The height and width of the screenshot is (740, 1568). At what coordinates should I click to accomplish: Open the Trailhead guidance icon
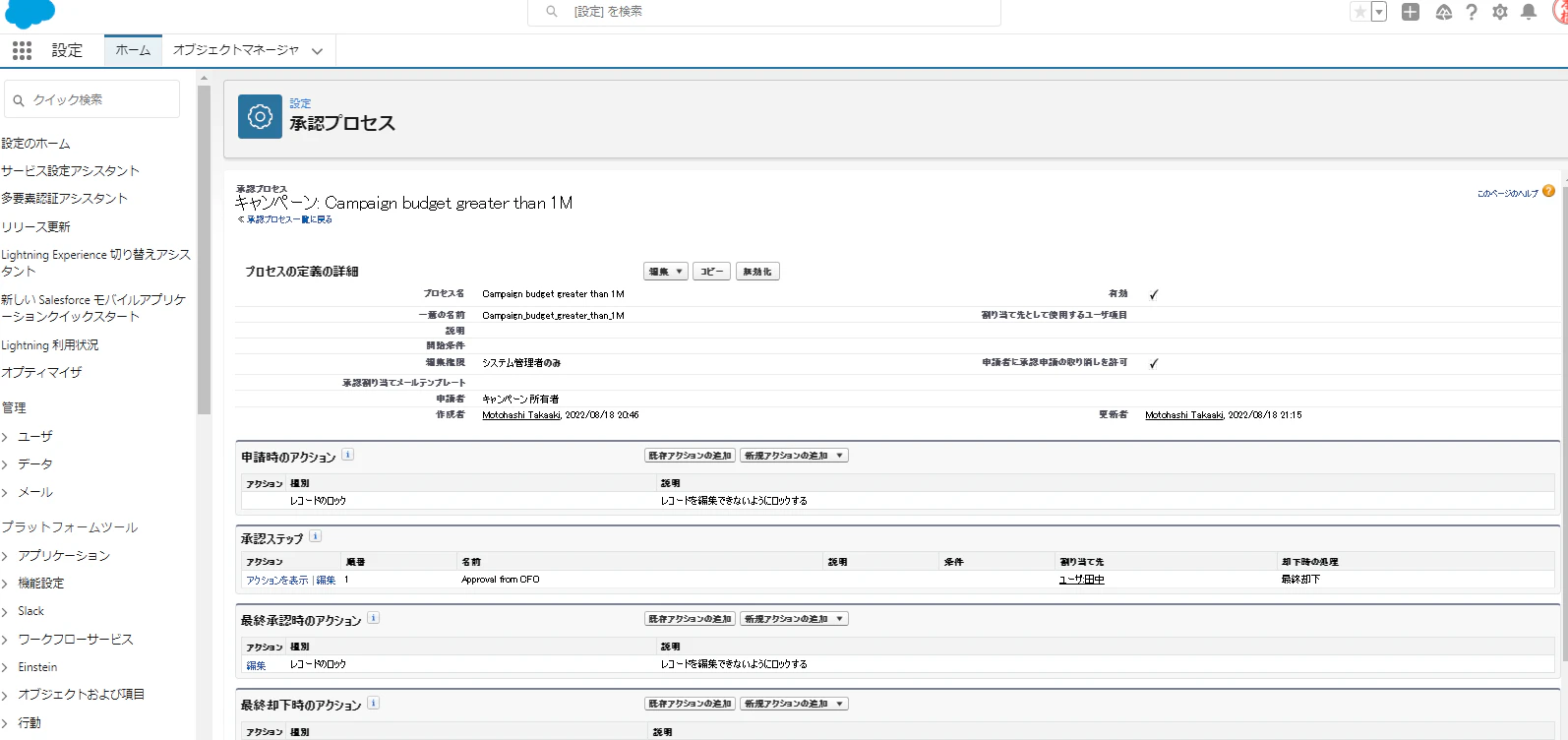click(x=1443, y=12)
